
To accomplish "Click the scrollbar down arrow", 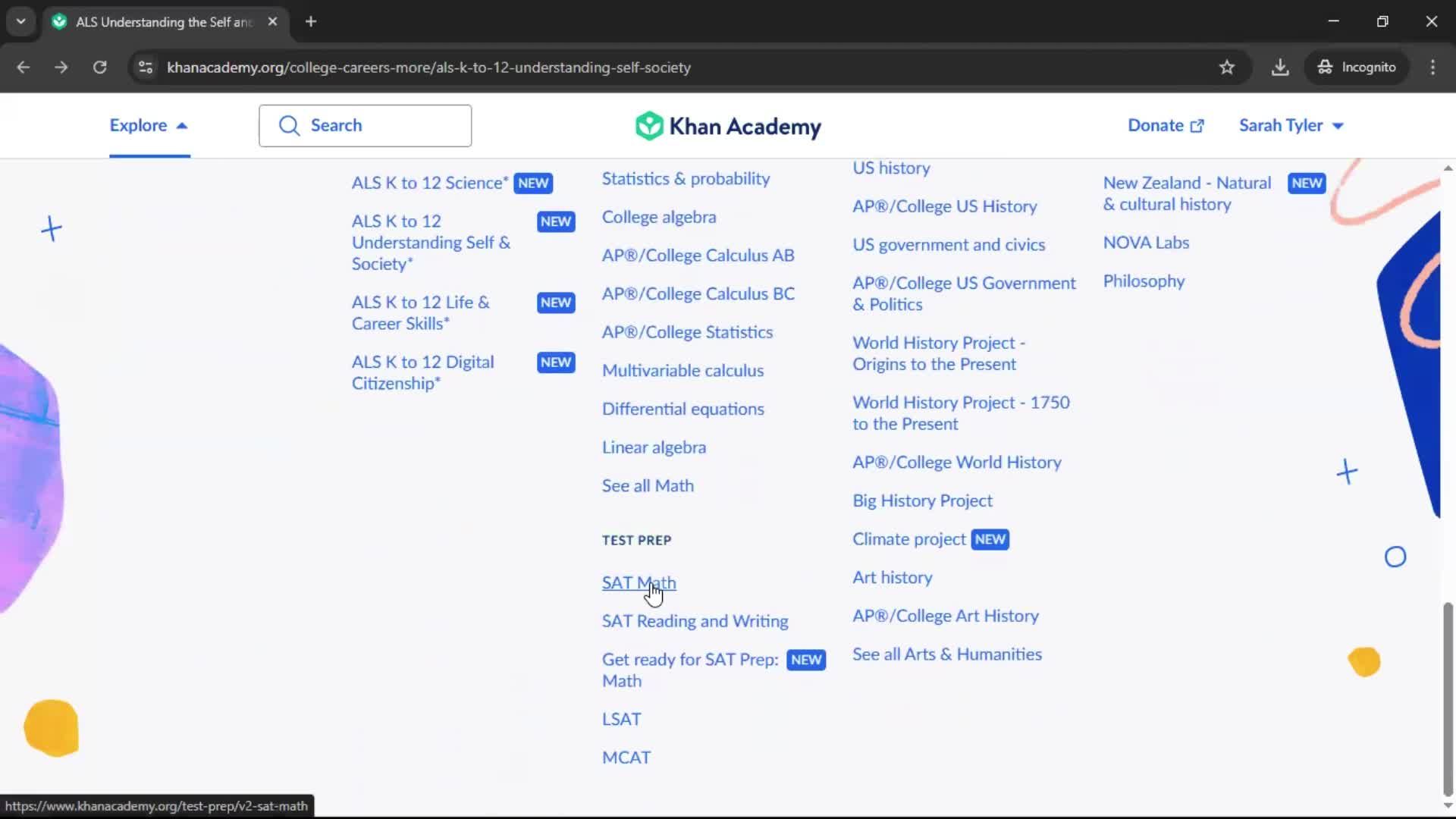I will 1448,805.
